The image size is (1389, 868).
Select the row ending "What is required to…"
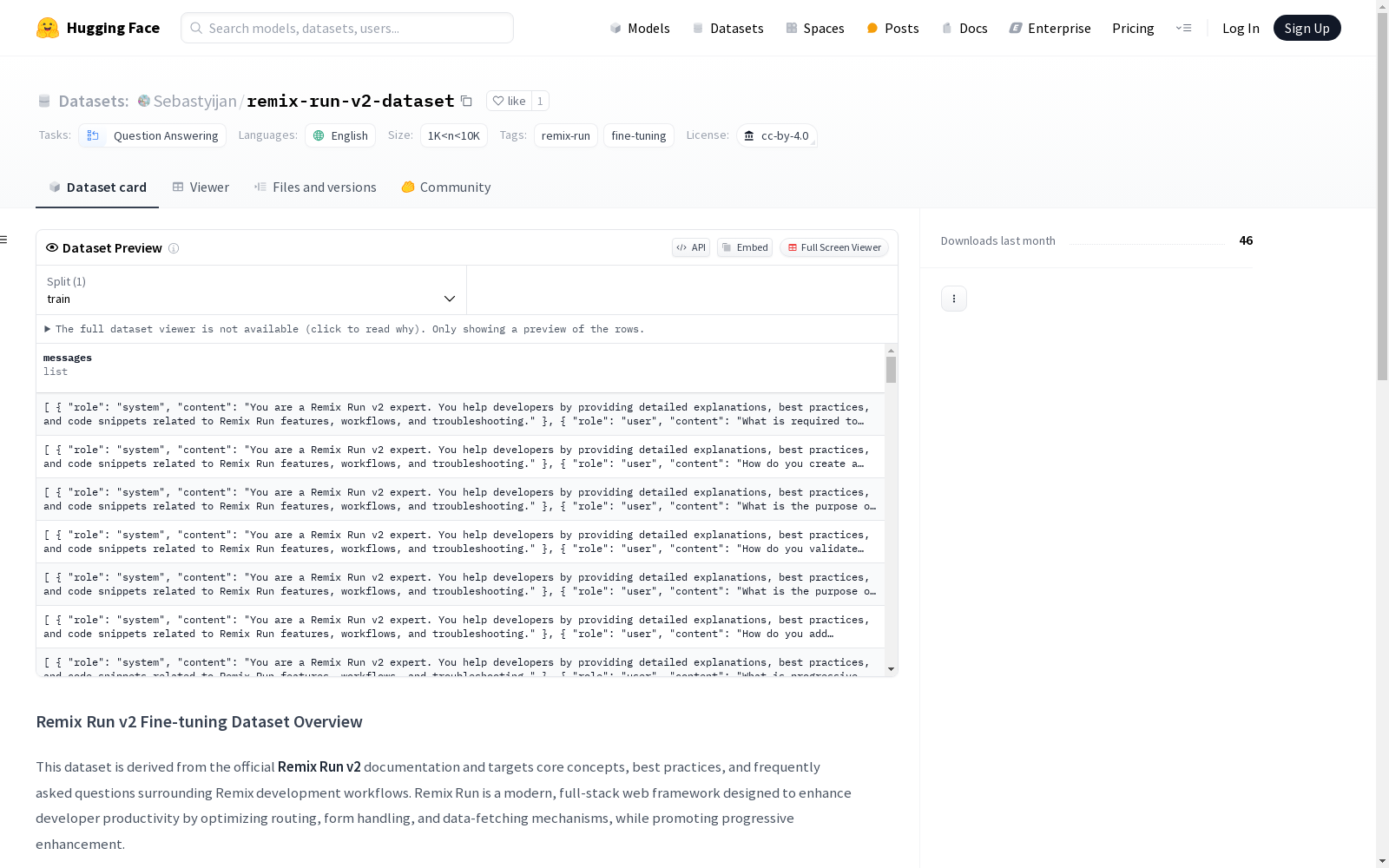(460, 414)
